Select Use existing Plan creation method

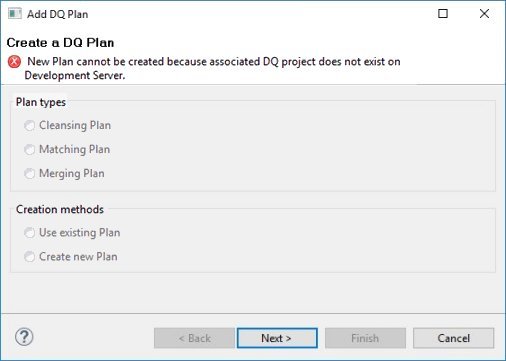click(29, 233)
